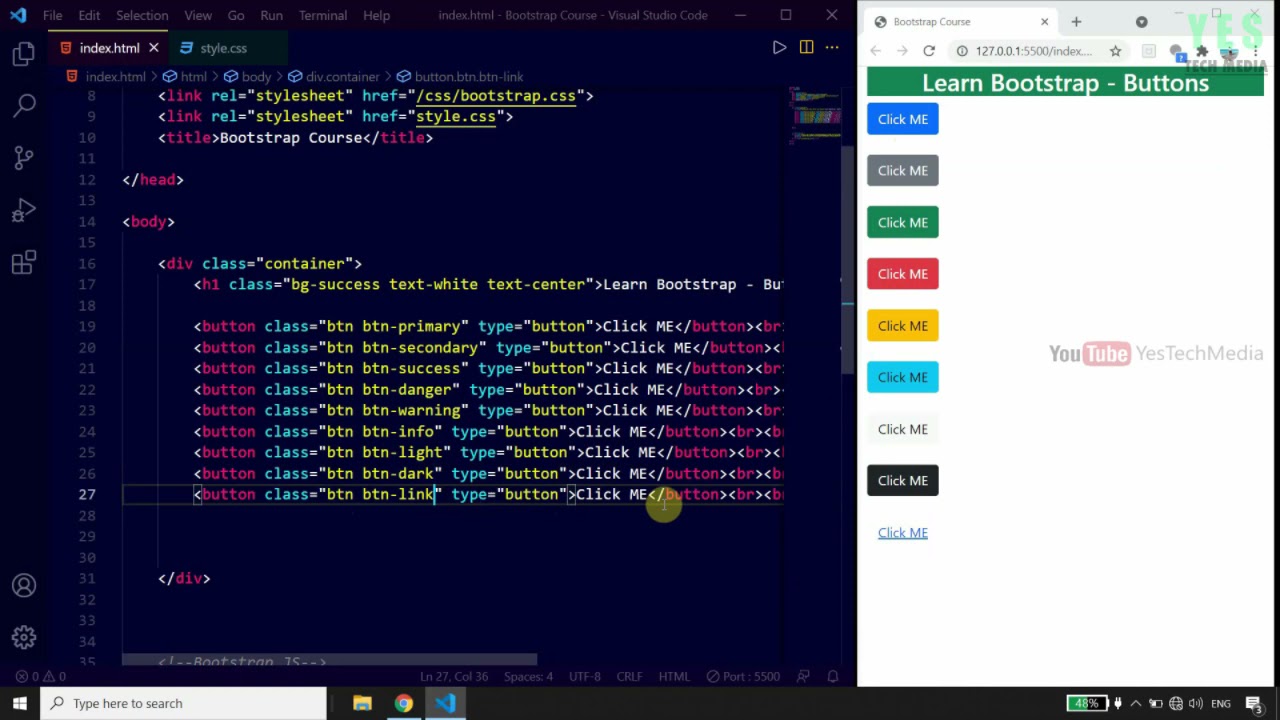
Task: Open Chrome from the taskbar
Action: point(403,703)
